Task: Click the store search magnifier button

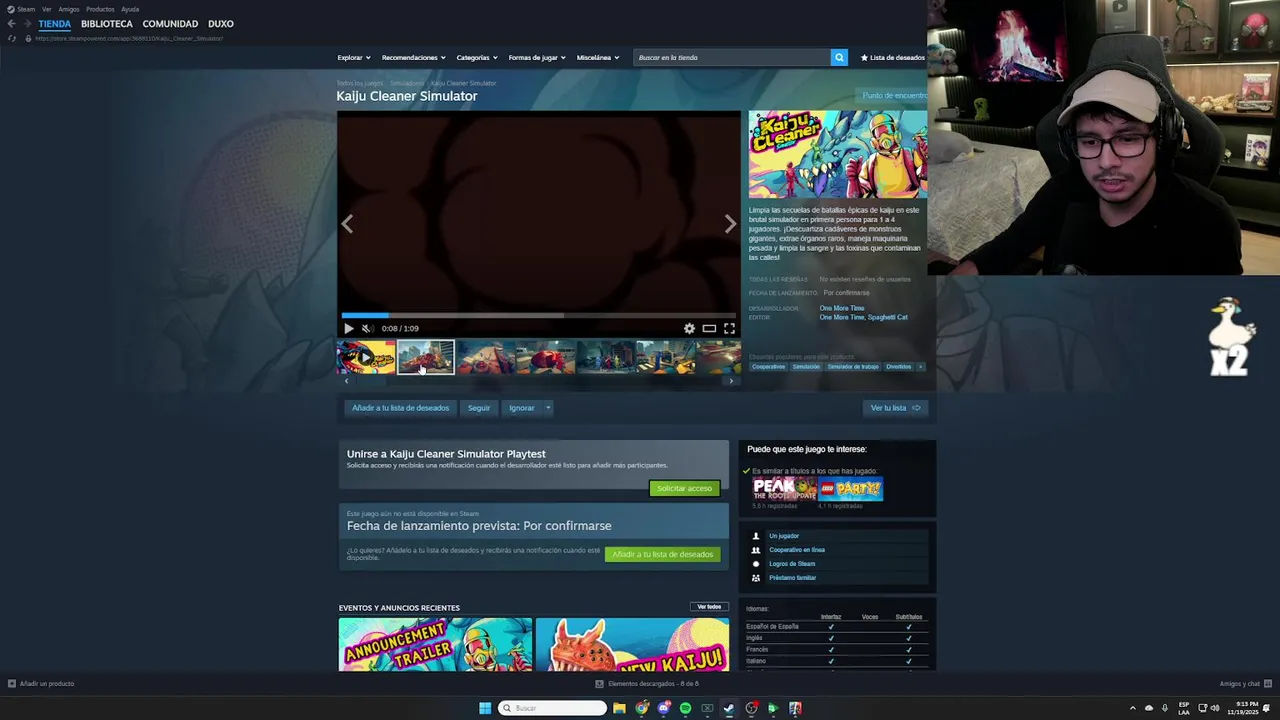Action: point(839,57)
